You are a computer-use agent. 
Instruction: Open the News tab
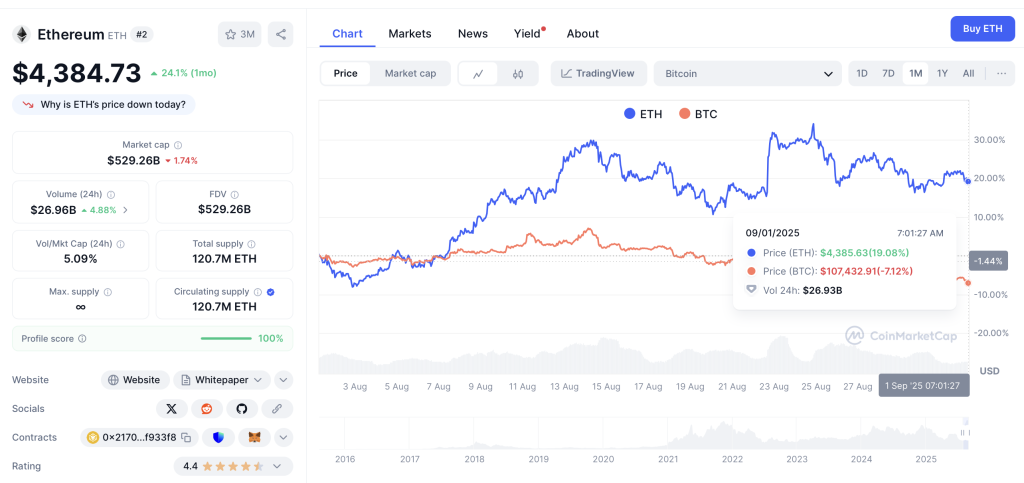pyautogui.click(x=473, y=33)
